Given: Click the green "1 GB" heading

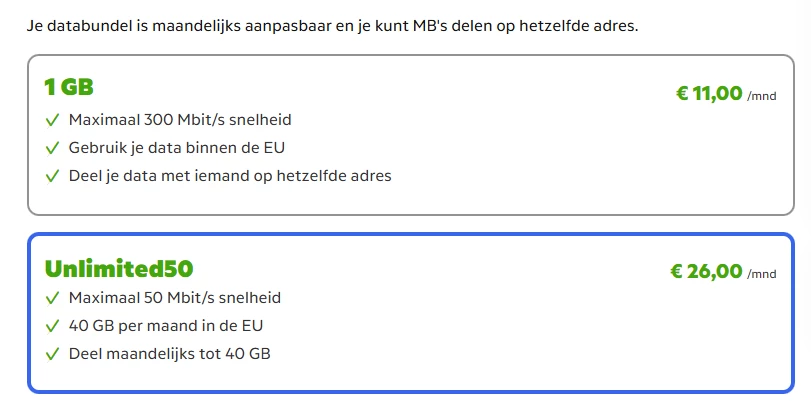Looking at the screenshot, I should coord(69,87).
